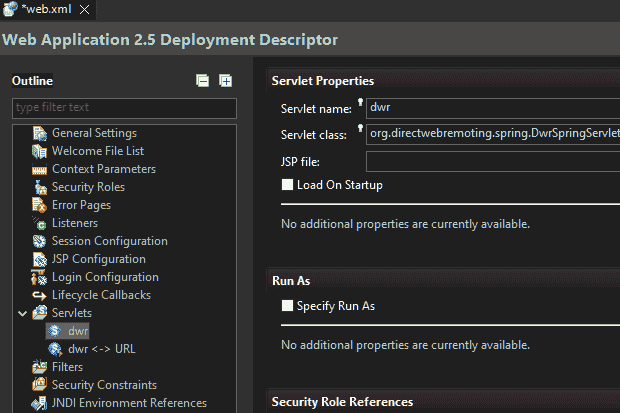Click the dwr URL mapping icon

[x=55, y=349]
